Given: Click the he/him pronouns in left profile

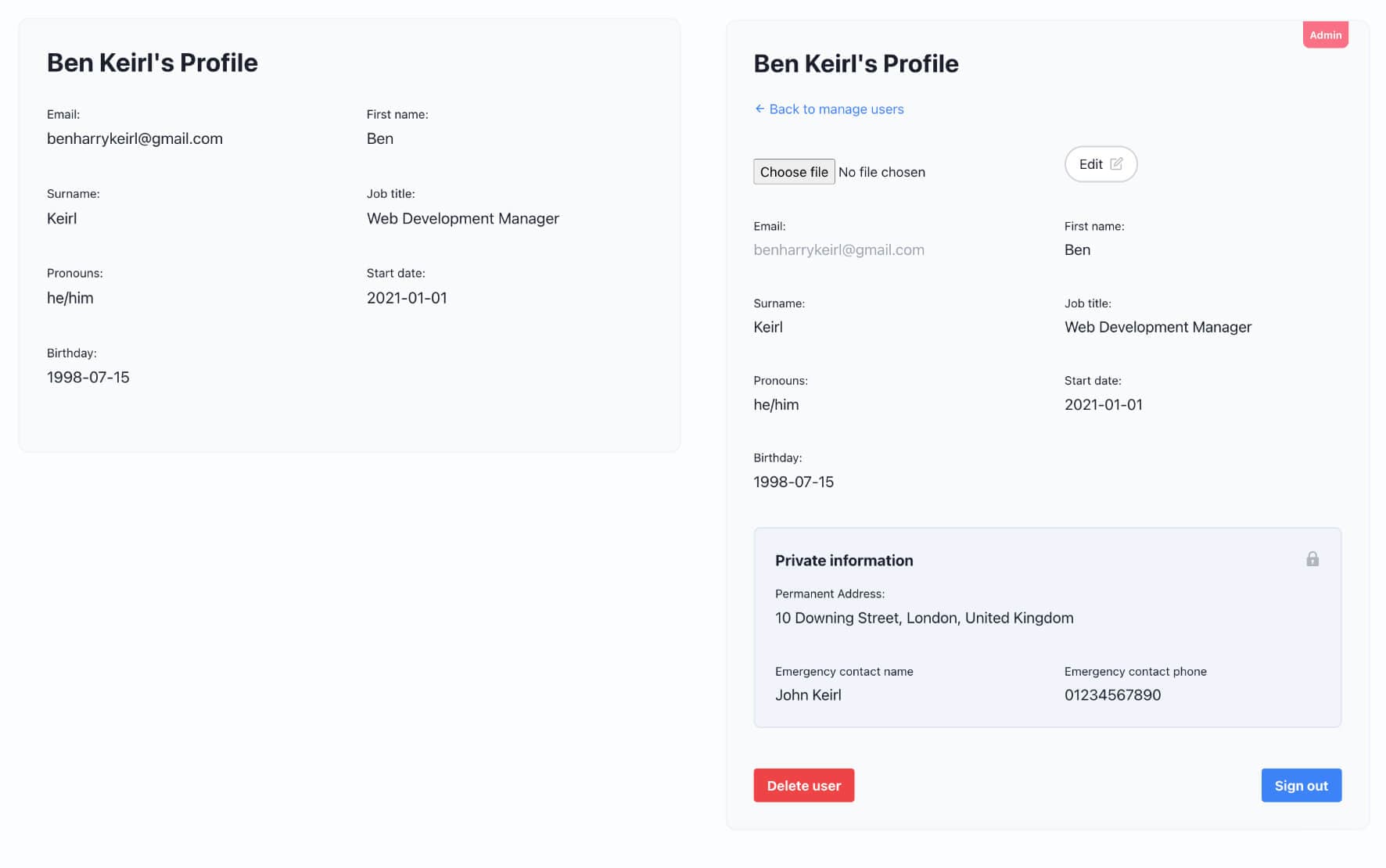Looking at the screenshot, I should (70, 298).
